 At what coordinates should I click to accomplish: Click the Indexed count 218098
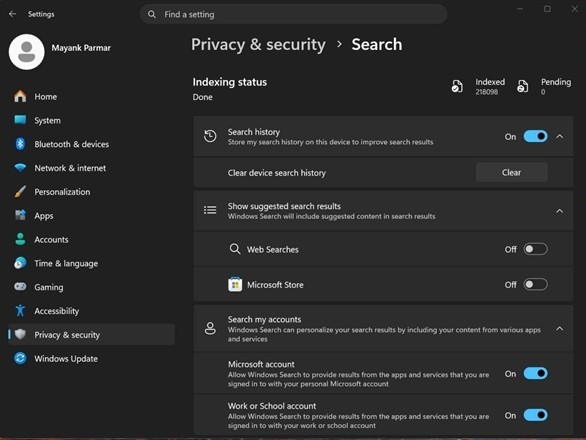tap(486, 92)
